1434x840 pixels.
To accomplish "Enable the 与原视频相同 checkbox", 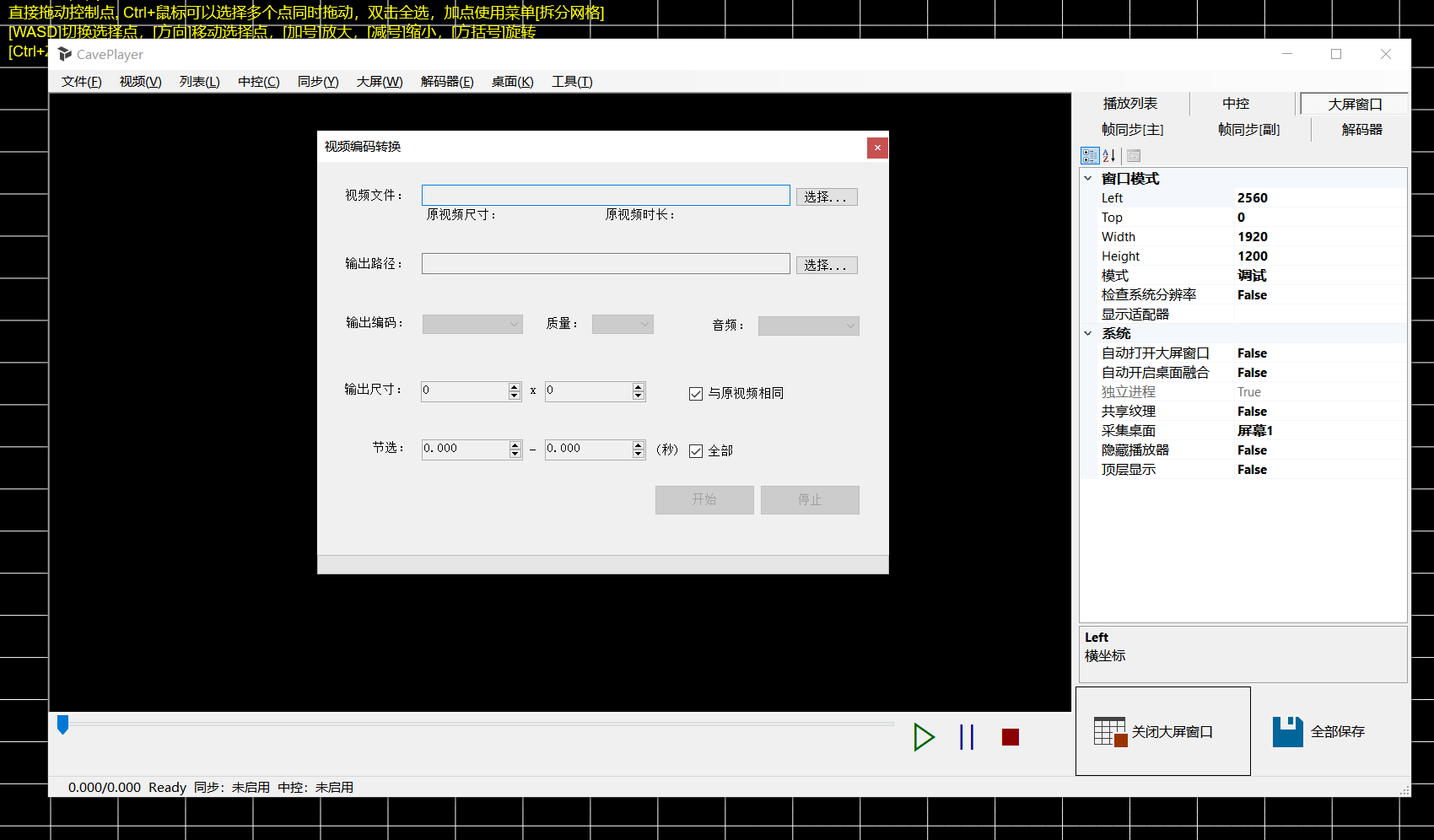I will tap(696, 393).
